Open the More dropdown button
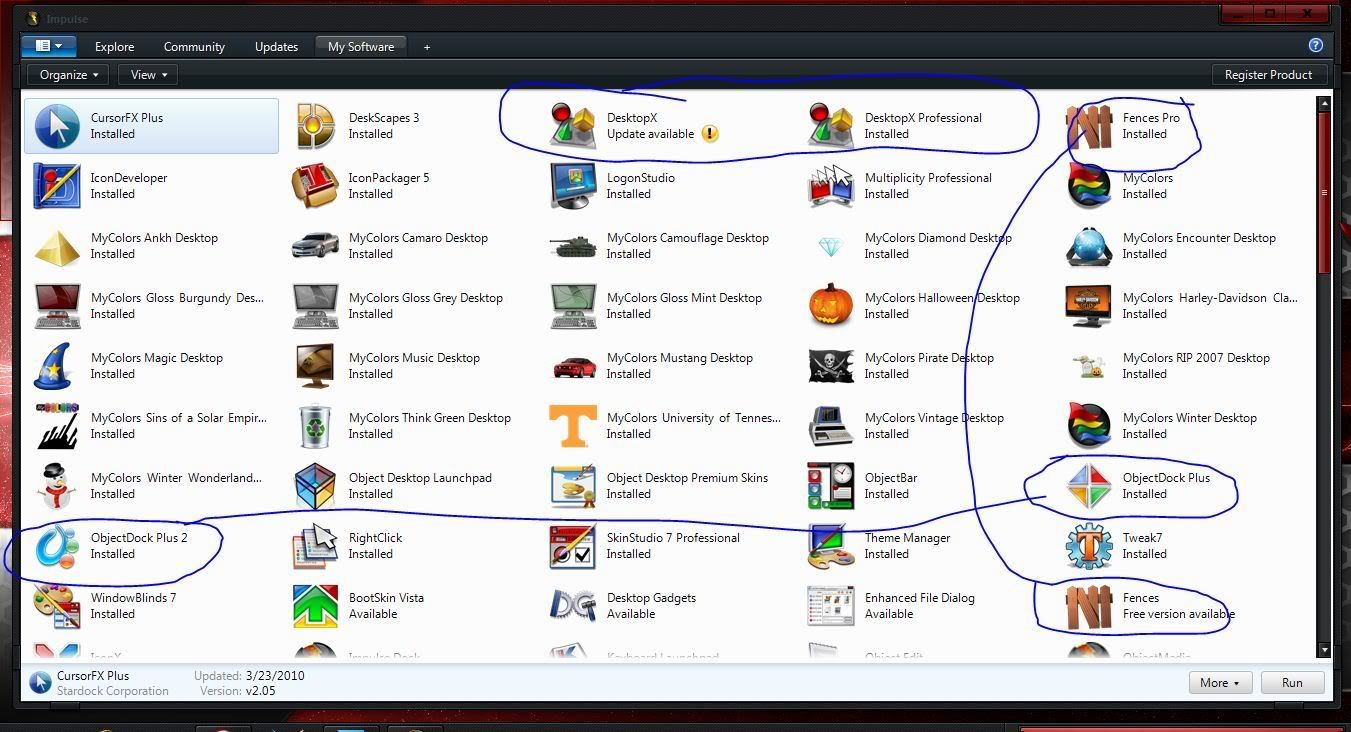This screenshot has height=732, width=1351. pyautogui.click(x=1219, y=683)
